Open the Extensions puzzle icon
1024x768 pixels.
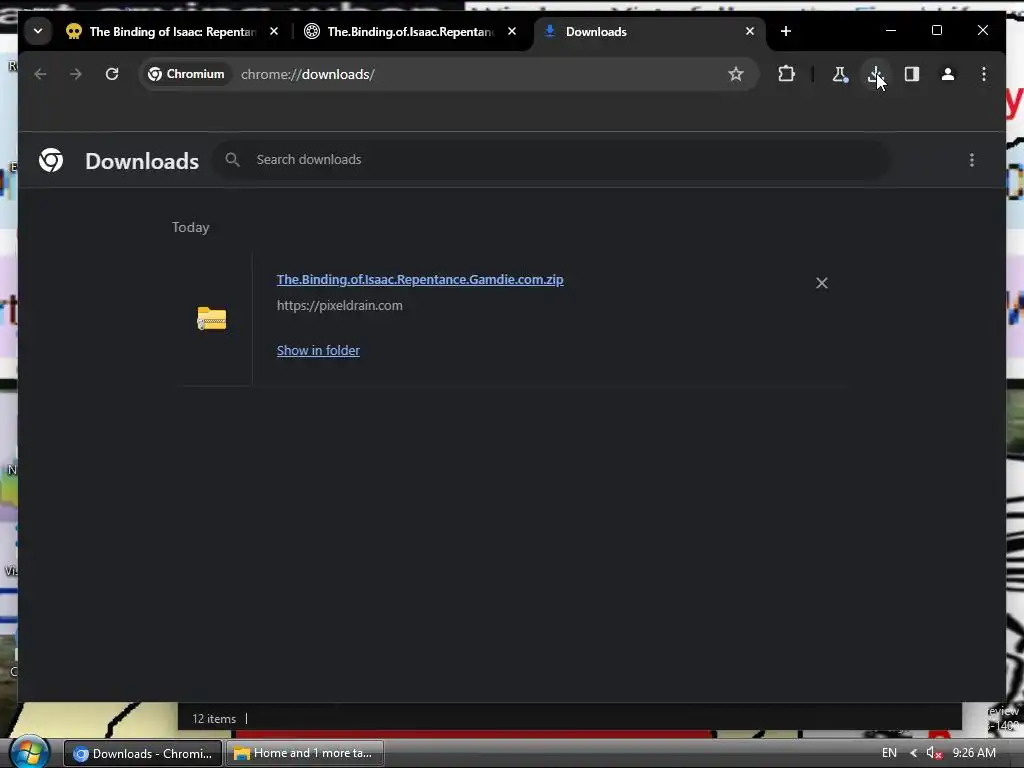[x=786, y=74]
